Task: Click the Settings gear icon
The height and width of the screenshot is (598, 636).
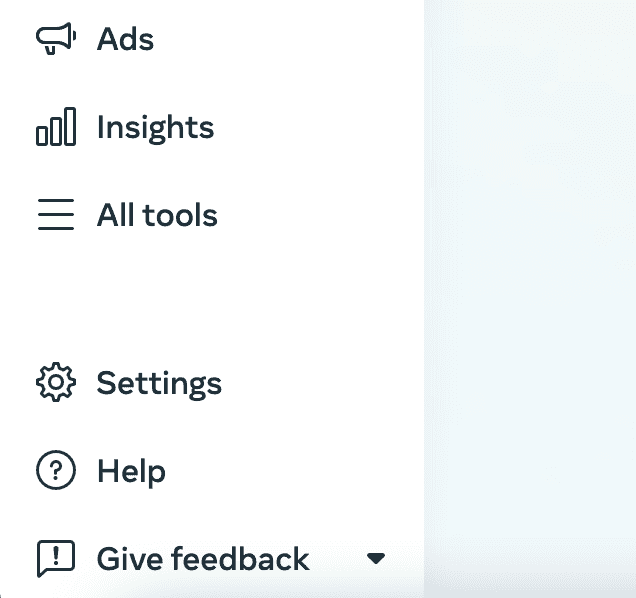Action: [x=56, y=382]
